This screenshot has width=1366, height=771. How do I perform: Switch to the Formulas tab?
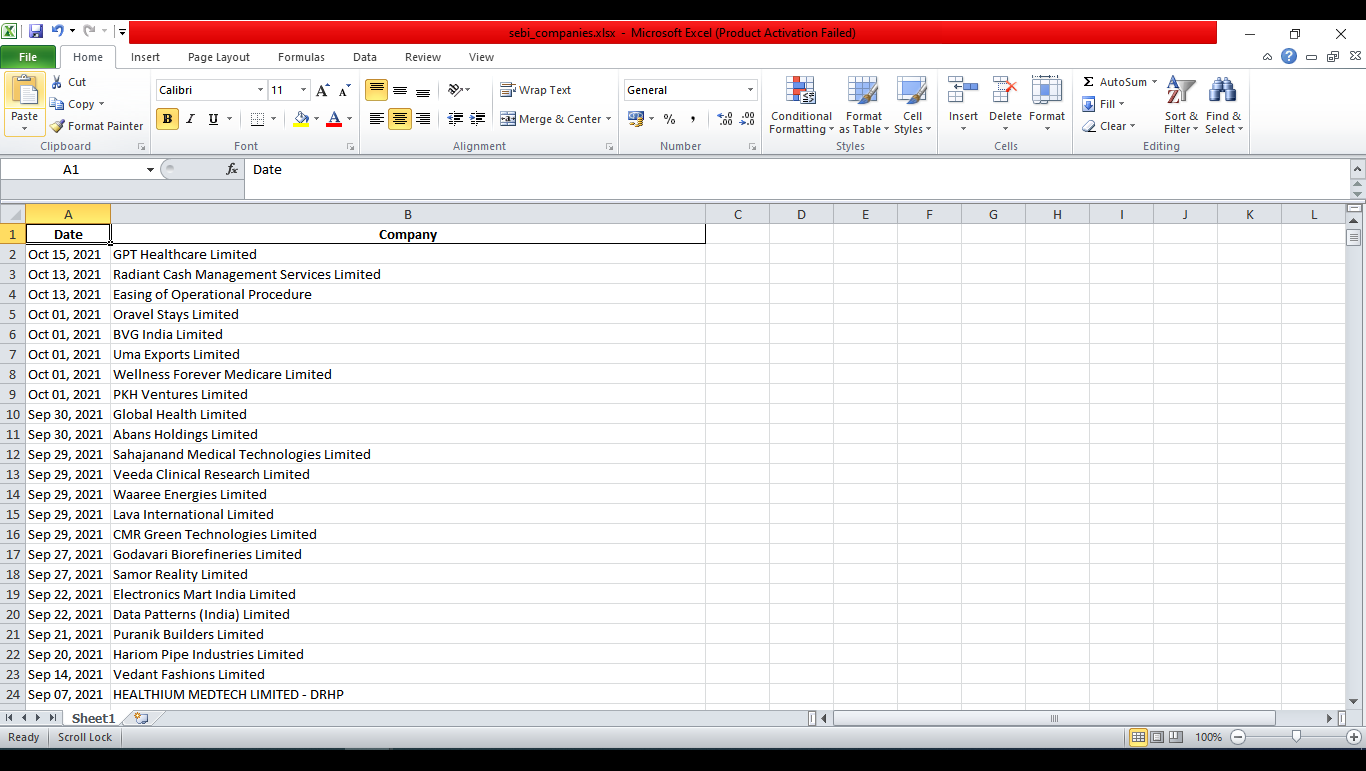(x=301, y=57)
